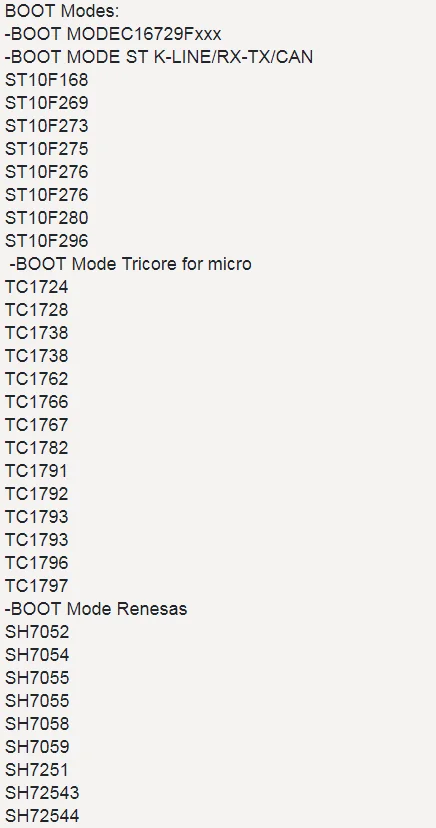Click the "-BOOT MODE ST K-LINE/RX-TX/CAN" line
Screen dimensions: 436x828
point(159,57)
